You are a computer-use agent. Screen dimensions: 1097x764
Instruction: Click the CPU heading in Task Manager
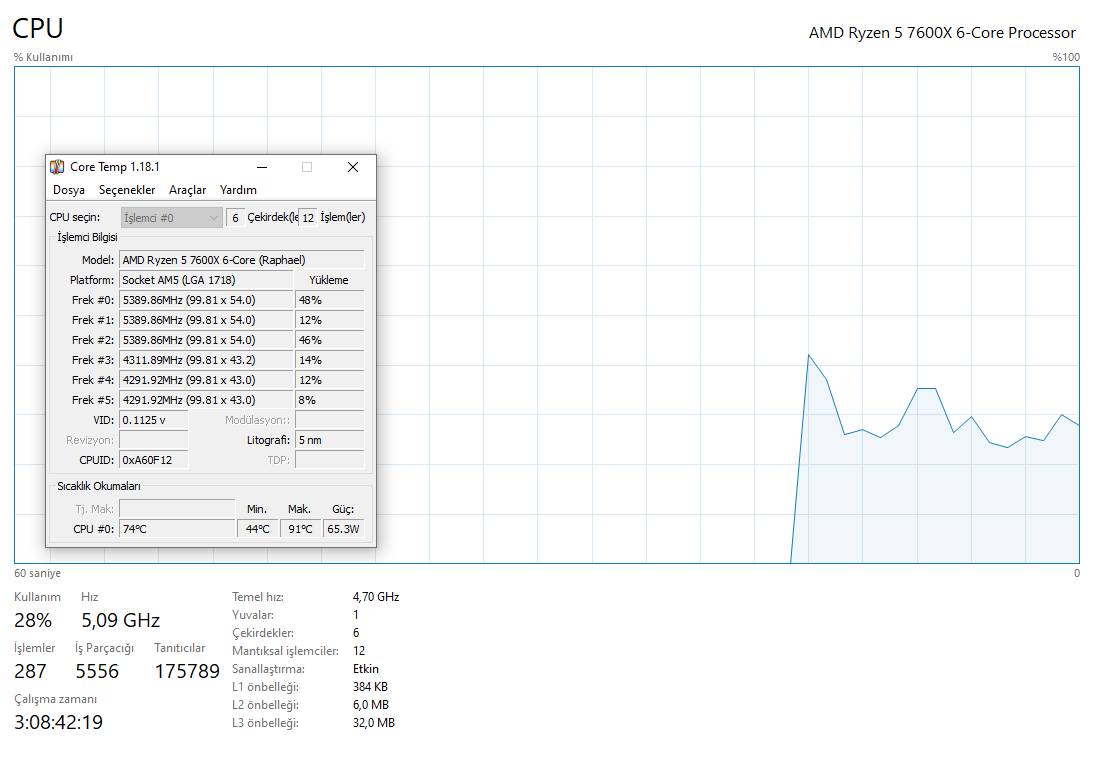click(x=38, y=29)
